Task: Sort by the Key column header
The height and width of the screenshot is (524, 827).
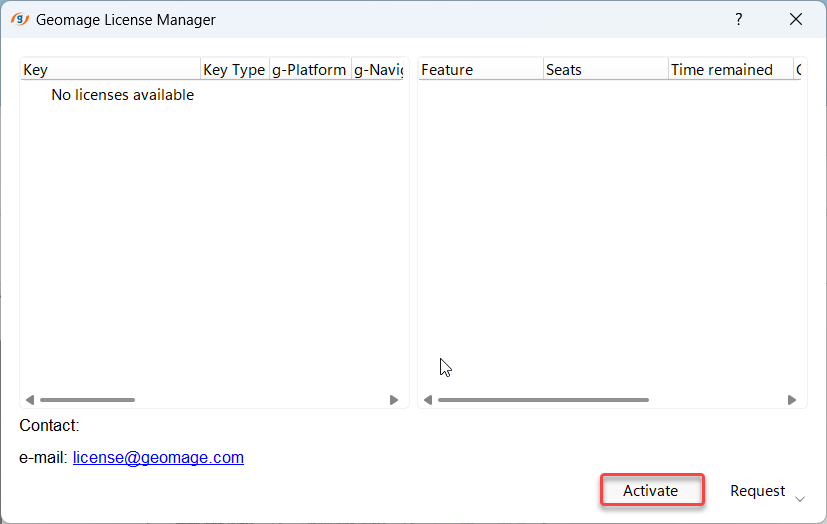Action: pyautogui.click(x=110, y=70)
